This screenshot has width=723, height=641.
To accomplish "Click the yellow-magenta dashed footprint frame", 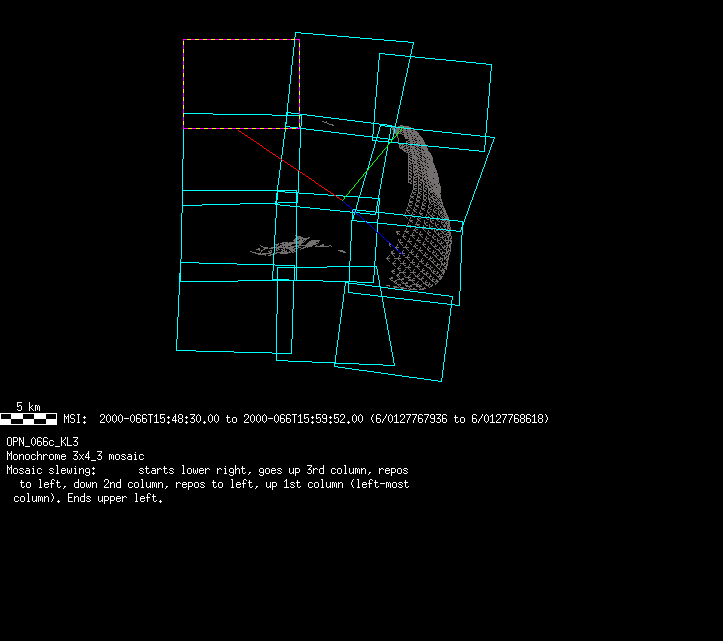I will 242,84.
